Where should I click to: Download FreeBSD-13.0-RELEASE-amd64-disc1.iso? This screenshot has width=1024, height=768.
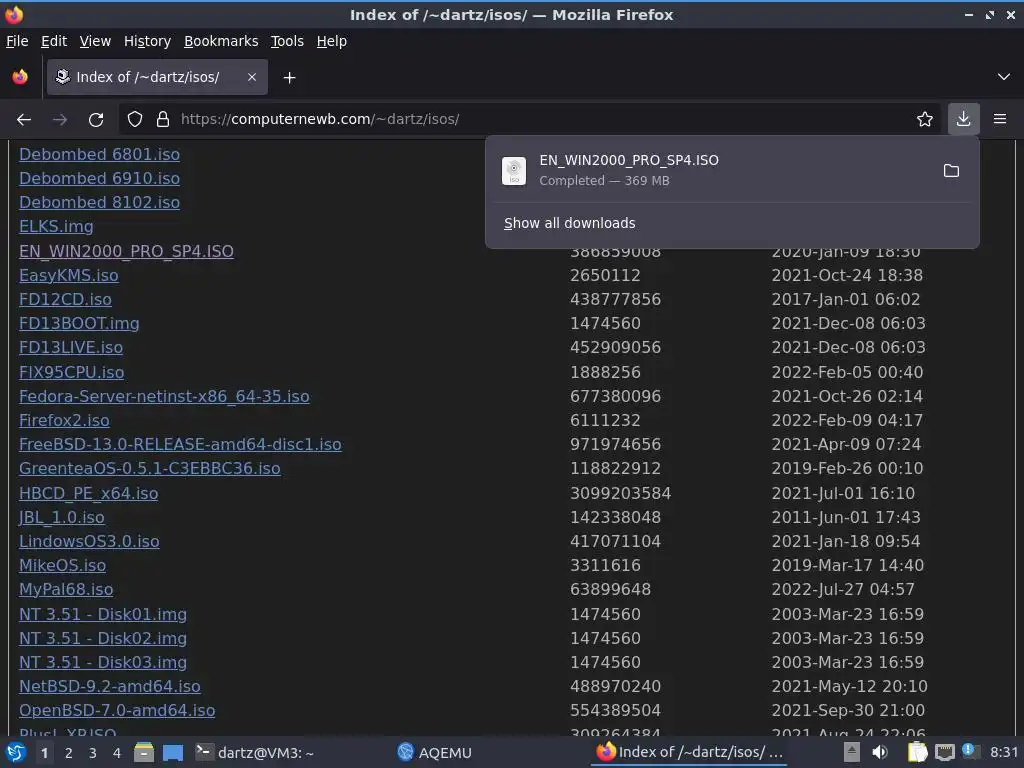click(180, 445)
